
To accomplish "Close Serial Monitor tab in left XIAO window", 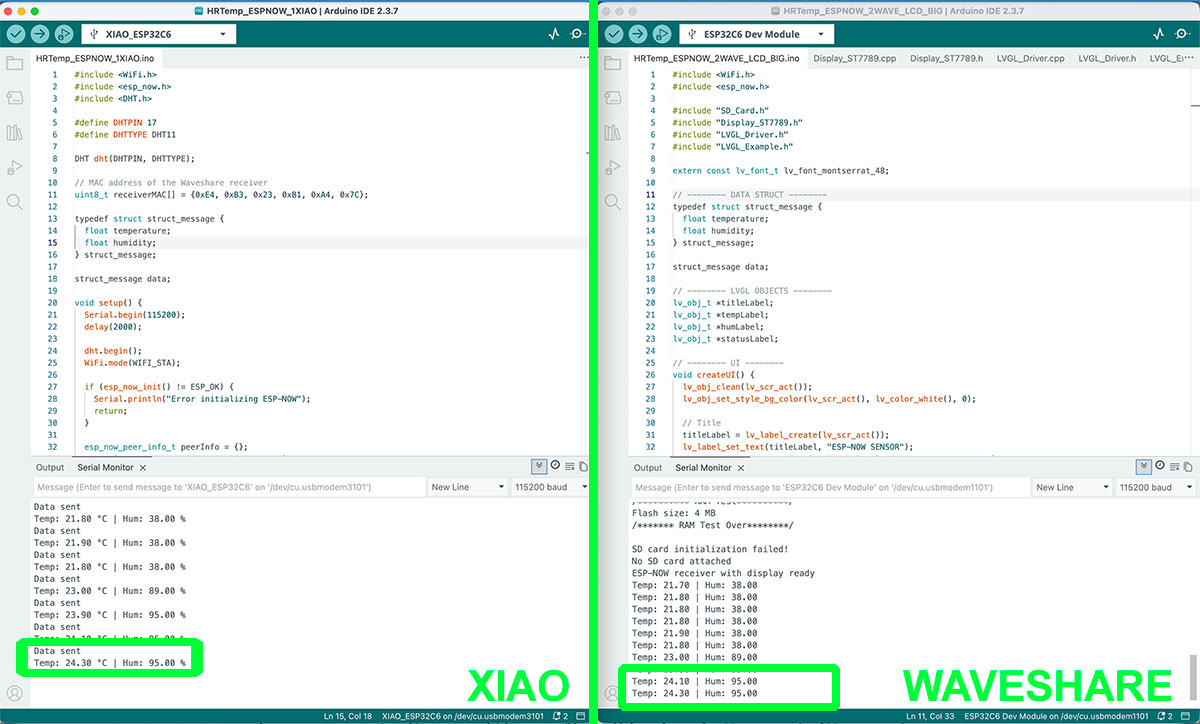I will 142,467.
